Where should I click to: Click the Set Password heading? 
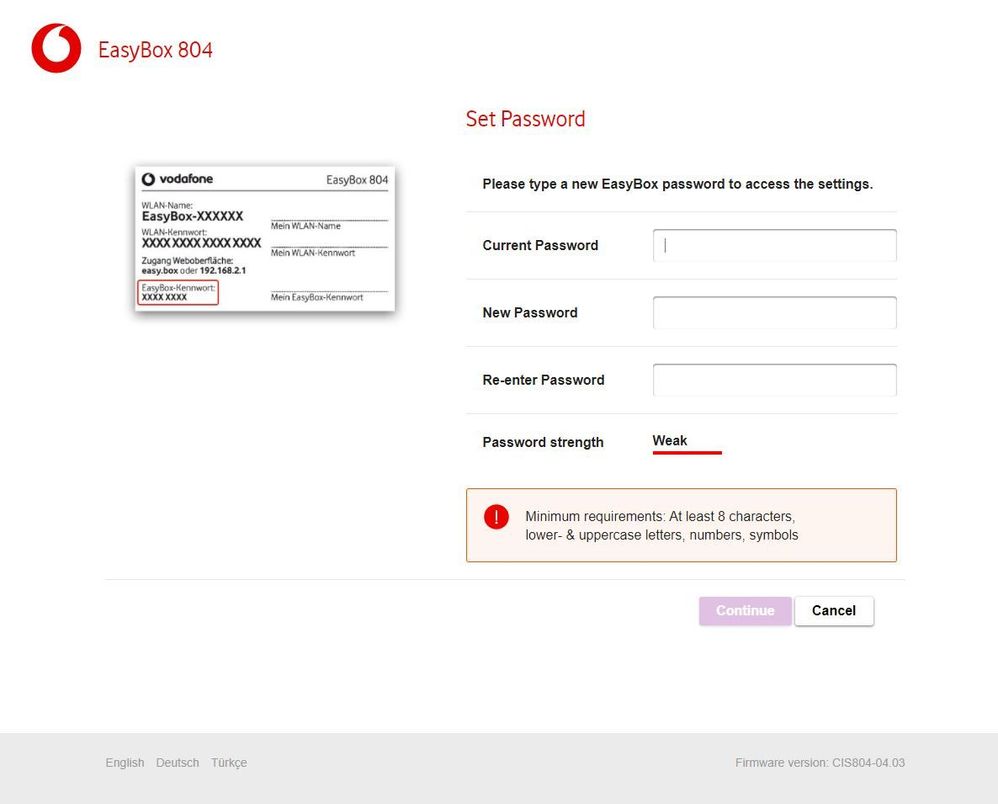[x=525, y=119]
